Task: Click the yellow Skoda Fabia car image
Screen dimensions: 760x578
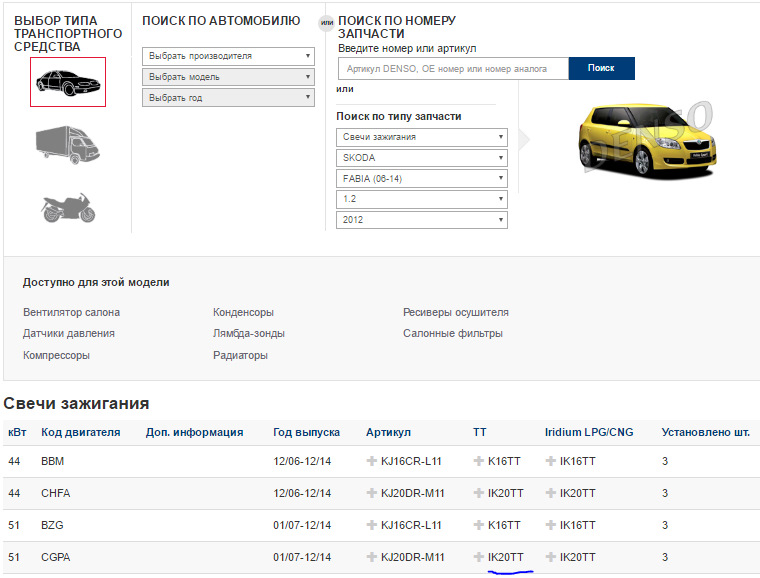Action: (x=647, y=140)
